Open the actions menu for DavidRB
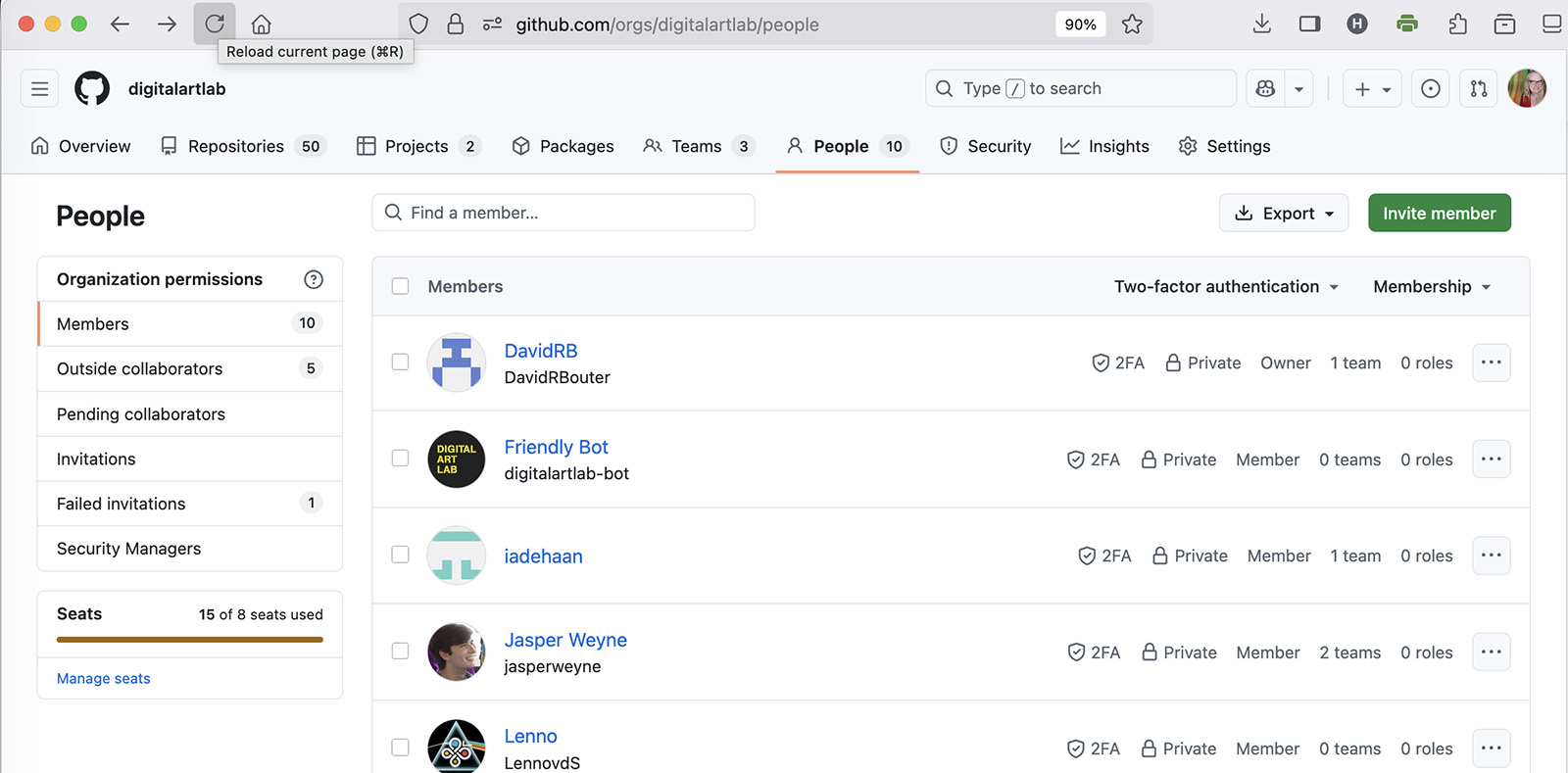The image size is (1568, 773). [1491, 362]
